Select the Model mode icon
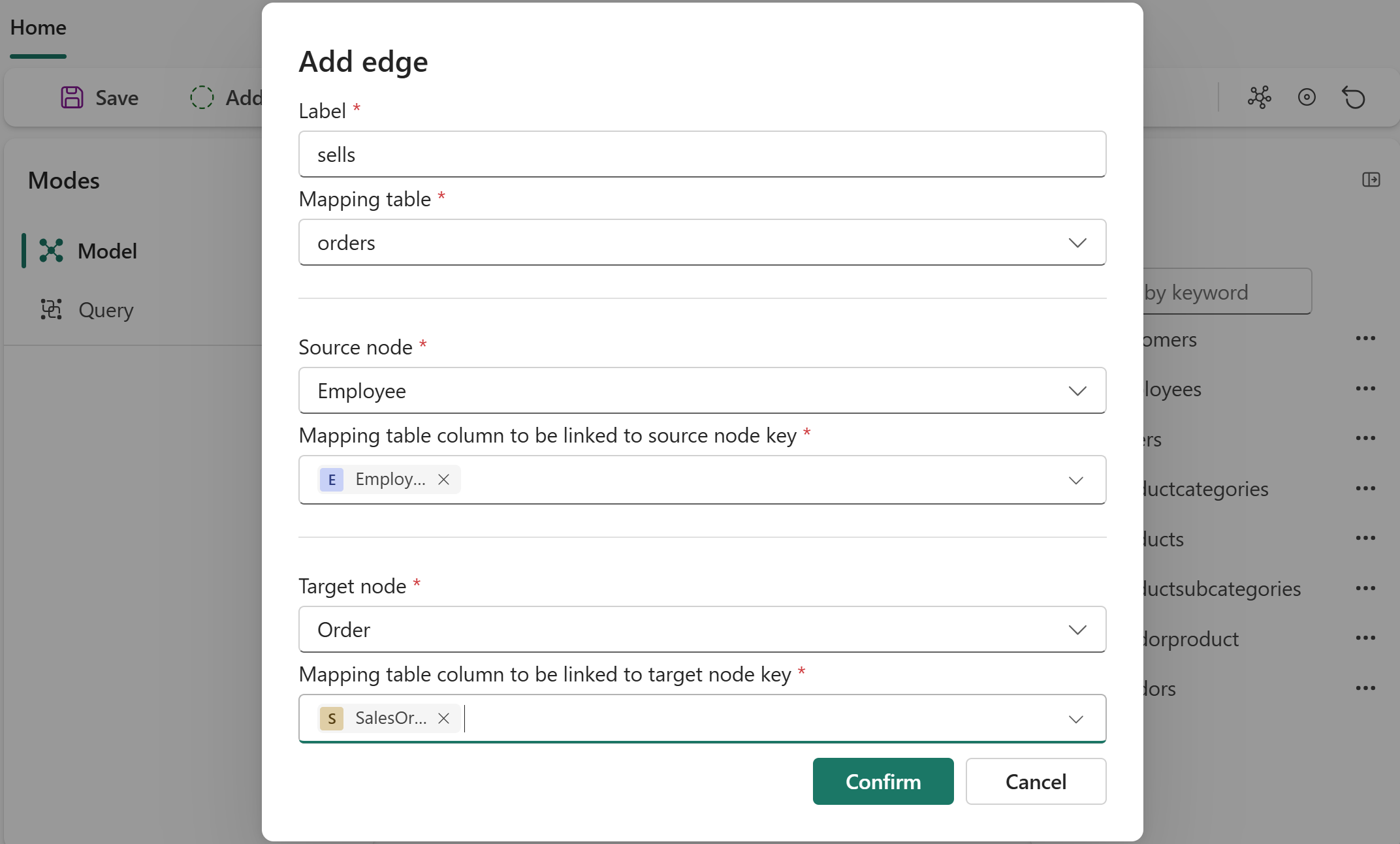This screenshot has width=1400, height=844. (x=51, y=251)
